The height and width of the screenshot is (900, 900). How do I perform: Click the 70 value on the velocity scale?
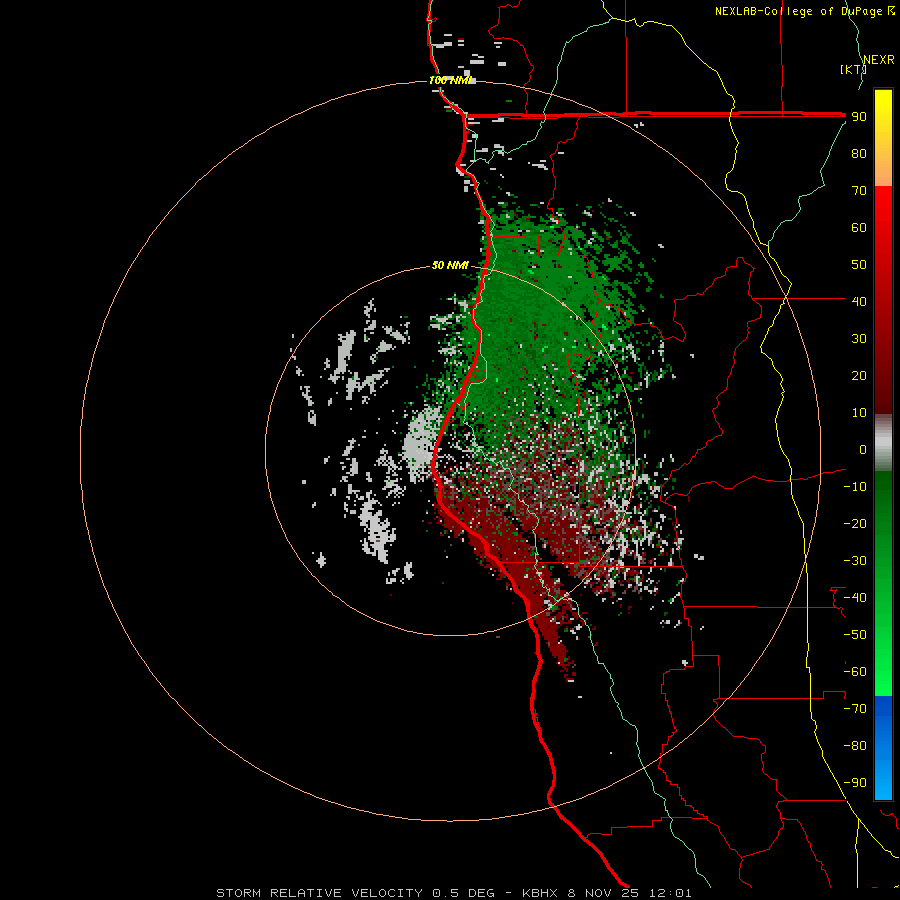859,191
